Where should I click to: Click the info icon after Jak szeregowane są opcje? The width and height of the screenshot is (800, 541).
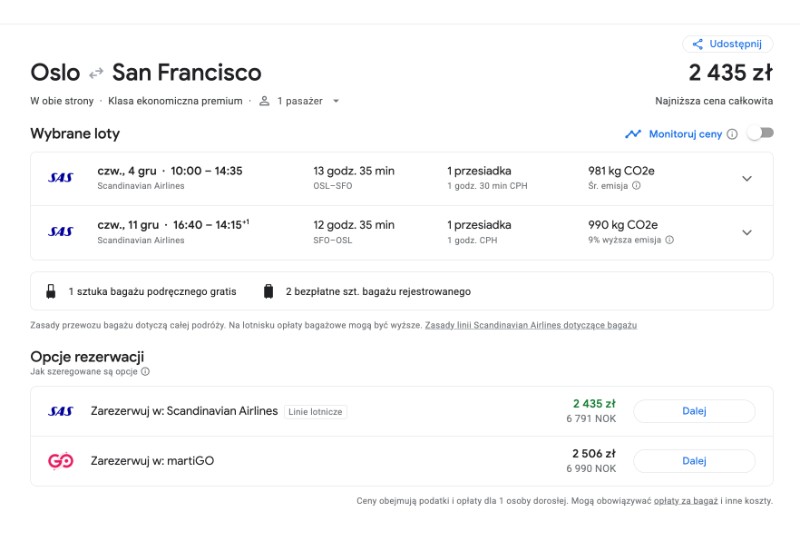tap(145, 372)
